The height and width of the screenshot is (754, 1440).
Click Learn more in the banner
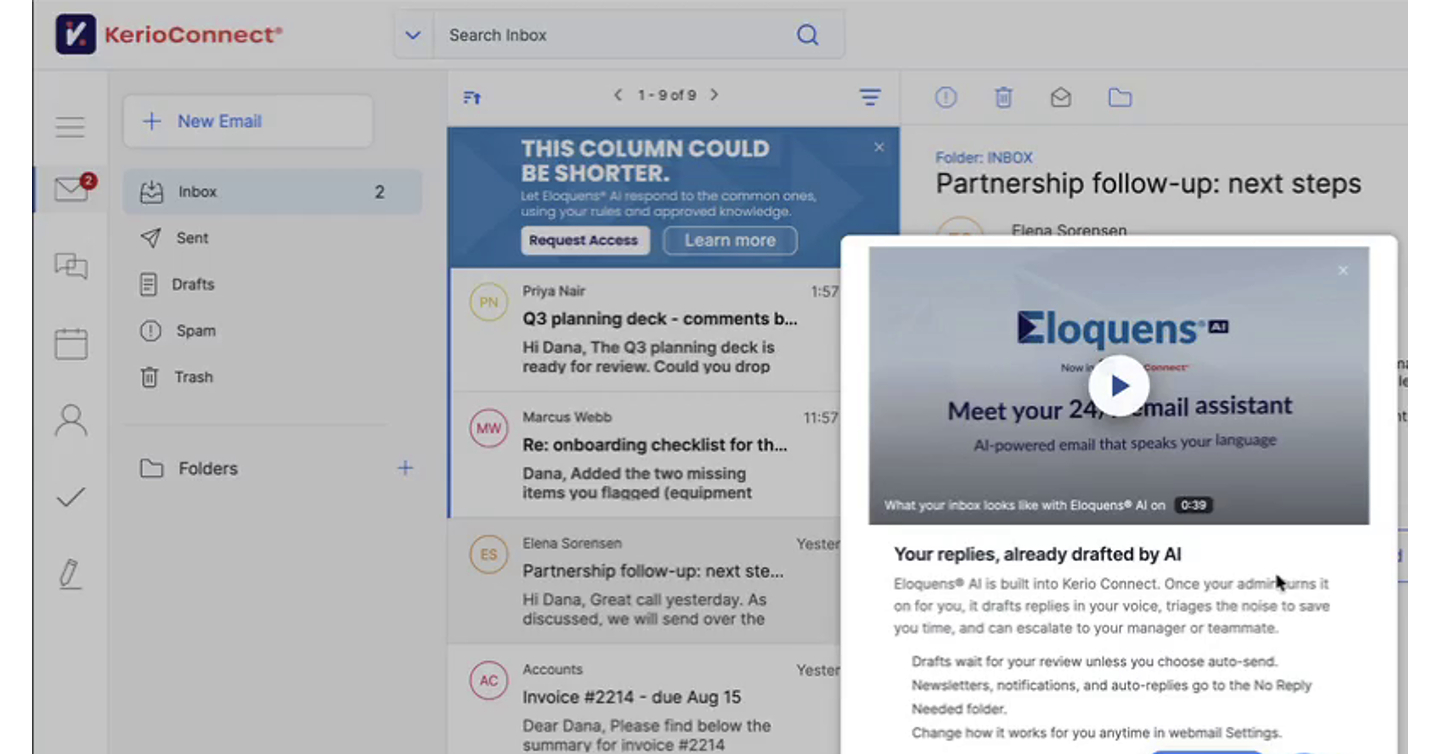coord(730,240)
